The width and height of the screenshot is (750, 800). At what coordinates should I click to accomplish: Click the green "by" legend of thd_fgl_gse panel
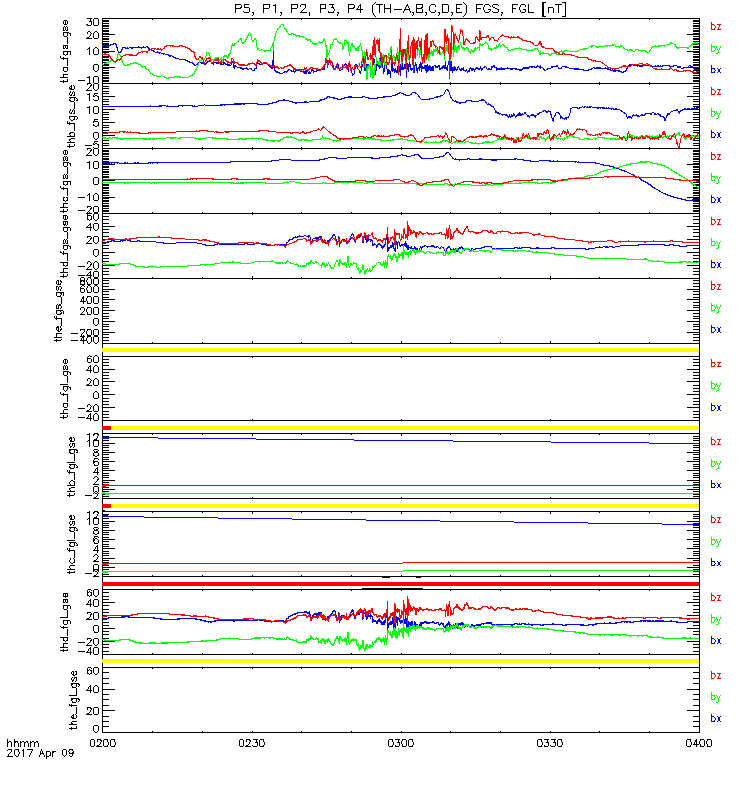click(716, 619)
